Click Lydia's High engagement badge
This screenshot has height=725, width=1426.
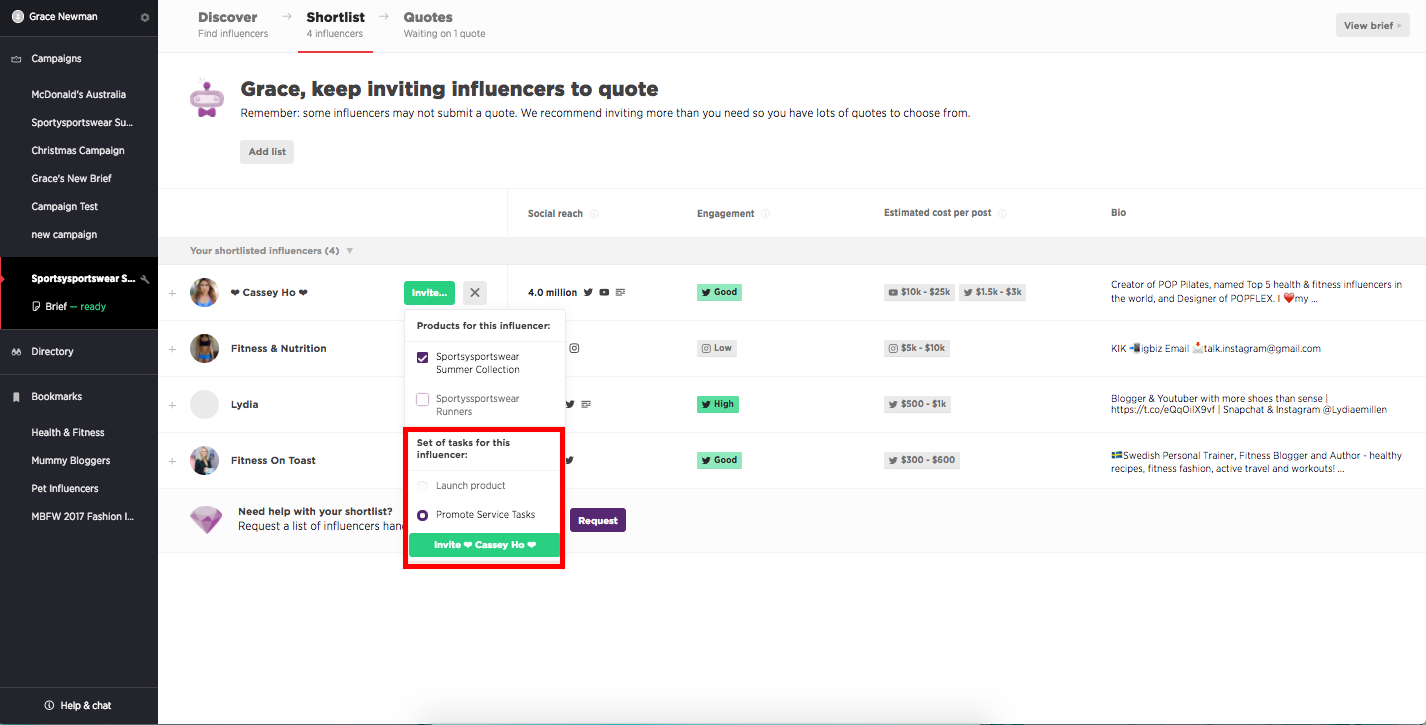click(x=718, y=404)
